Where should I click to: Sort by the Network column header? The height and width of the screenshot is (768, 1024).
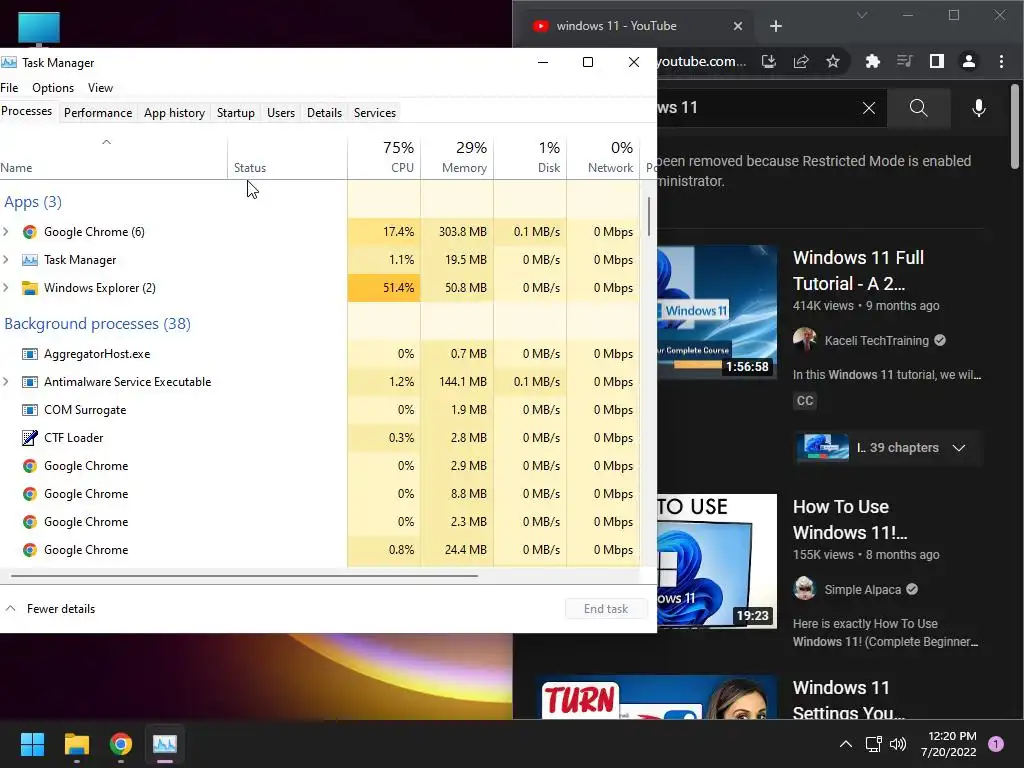coord(603,157)
